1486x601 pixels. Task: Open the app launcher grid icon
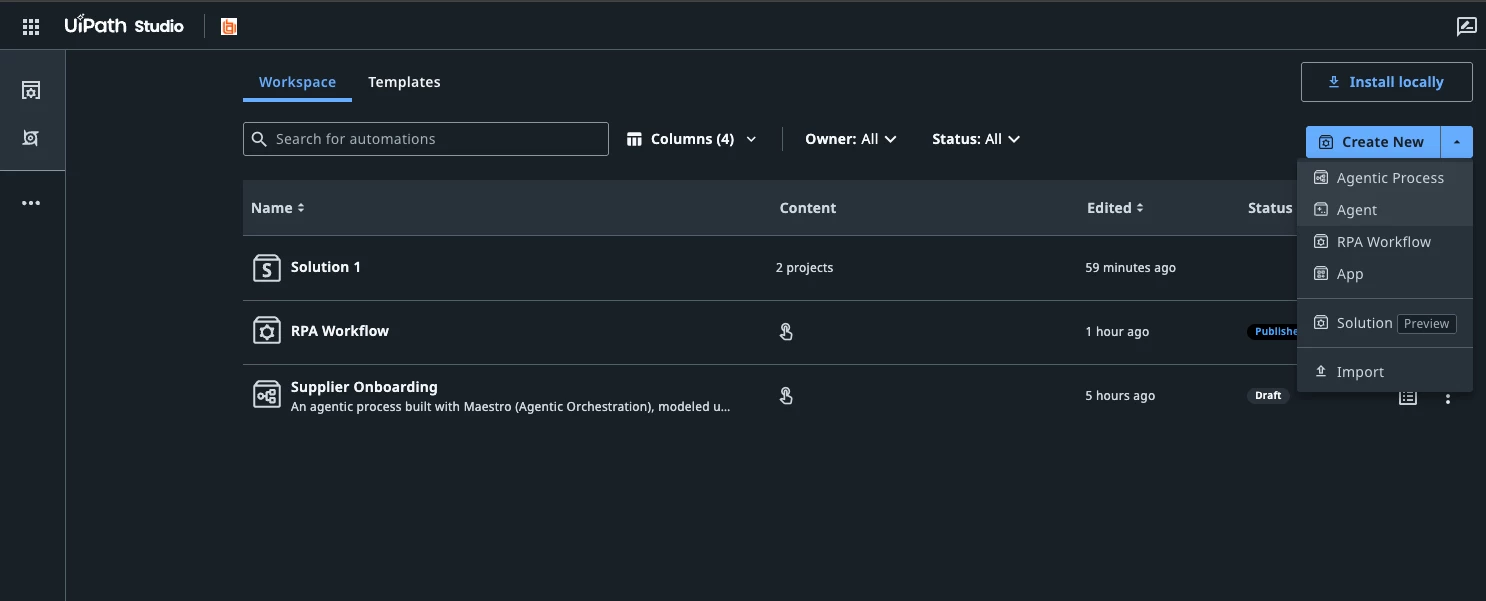[x=31, y=27]
